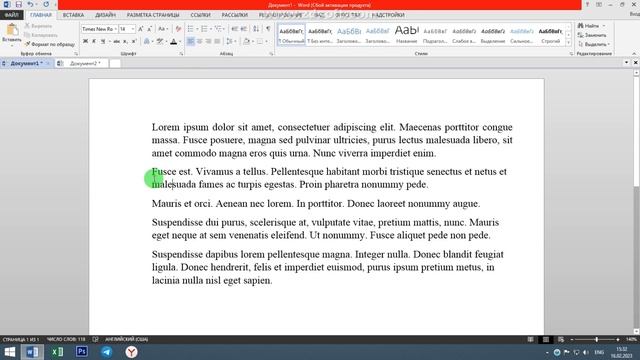Switch to the ССЫЛКИ ribbon tab
The image size is (640, 360).
tap(200, 15)
